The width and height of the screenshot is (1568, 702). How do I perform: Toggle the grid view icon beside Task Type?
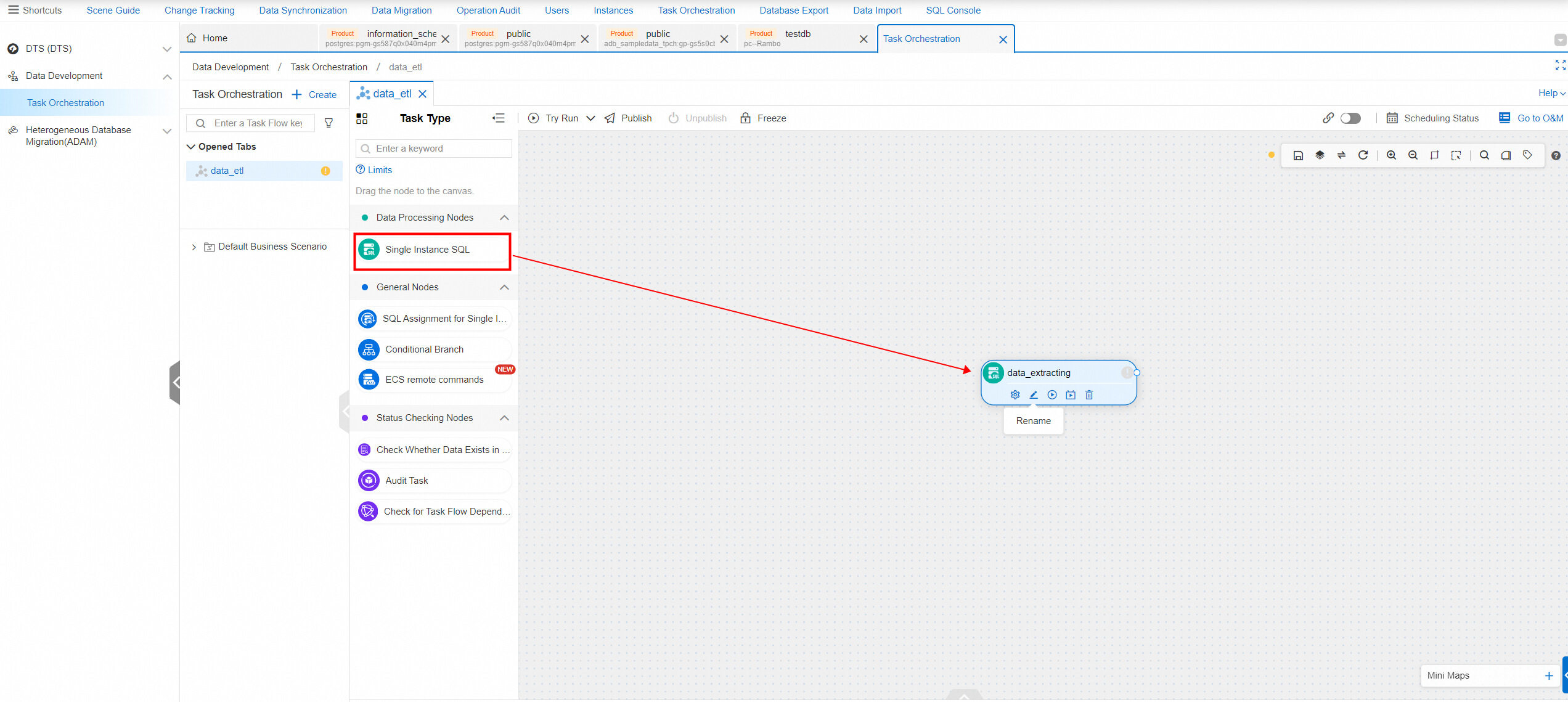[x=362, y=118]
